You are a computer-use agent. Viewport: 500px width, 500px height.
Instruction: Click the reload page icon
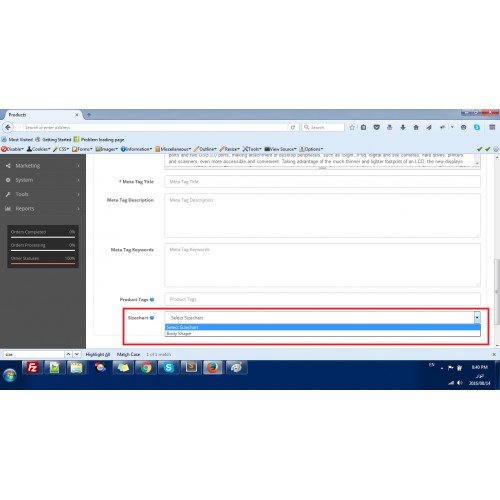[x=293, y=127]
